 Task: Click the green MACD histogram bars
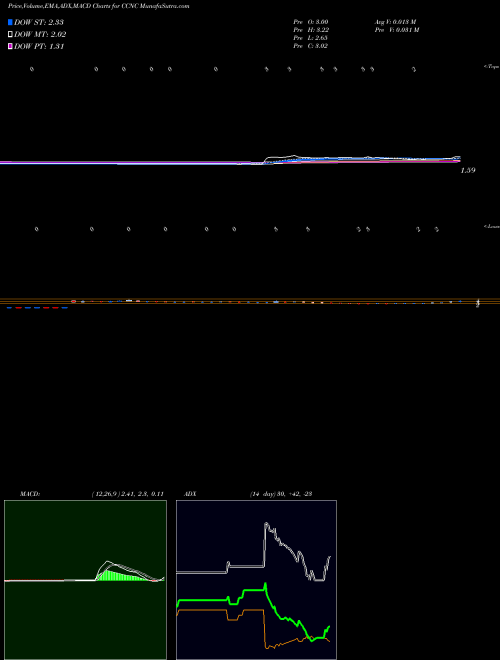[120, 576]
